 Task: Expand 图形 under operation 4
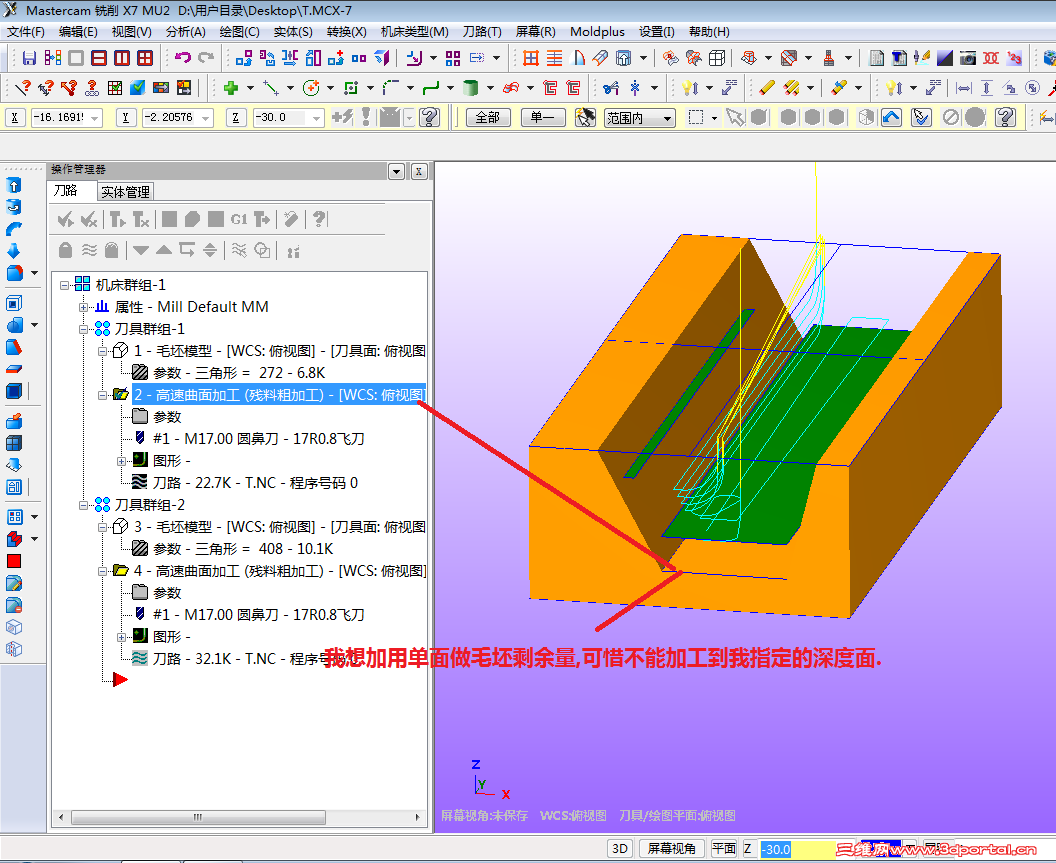(121, 637)
